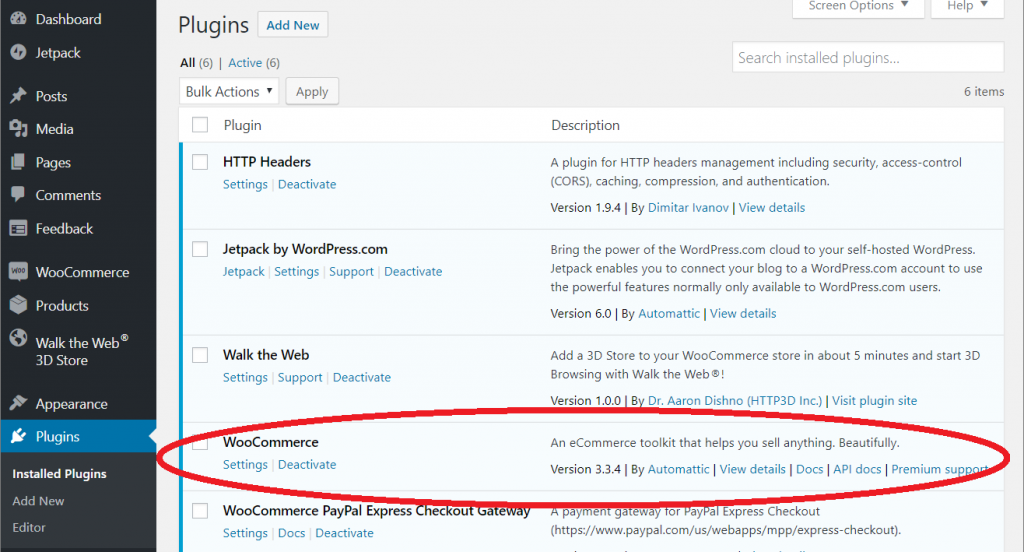
Task: Click the Add New button beside Plugins heading
Action: click(293, 25)
